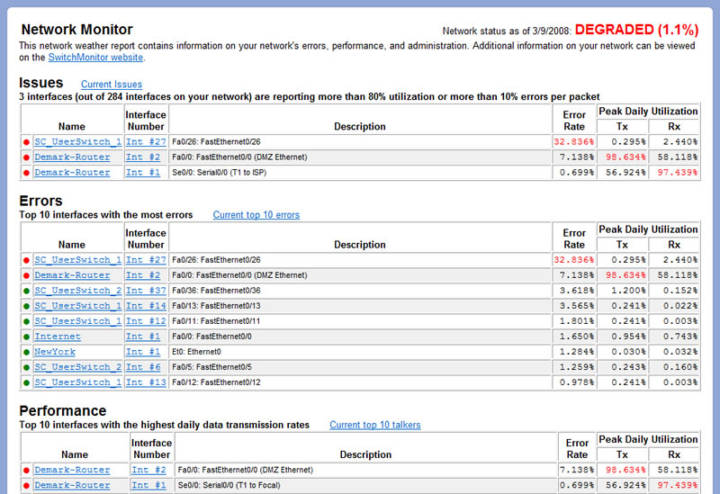720x494 pixels.
Task: Open the Current Issues link
Action: pyautogui.click(x=112, y=84)
